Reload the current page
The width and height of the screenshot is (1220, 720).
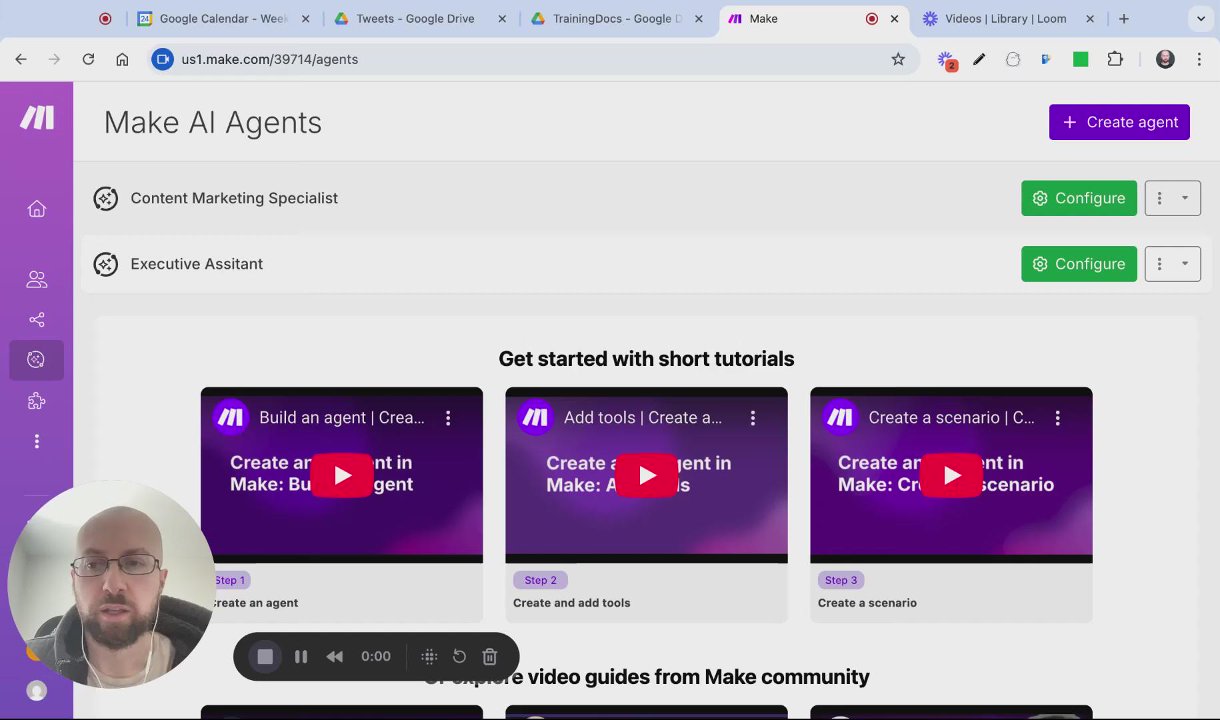88,59
